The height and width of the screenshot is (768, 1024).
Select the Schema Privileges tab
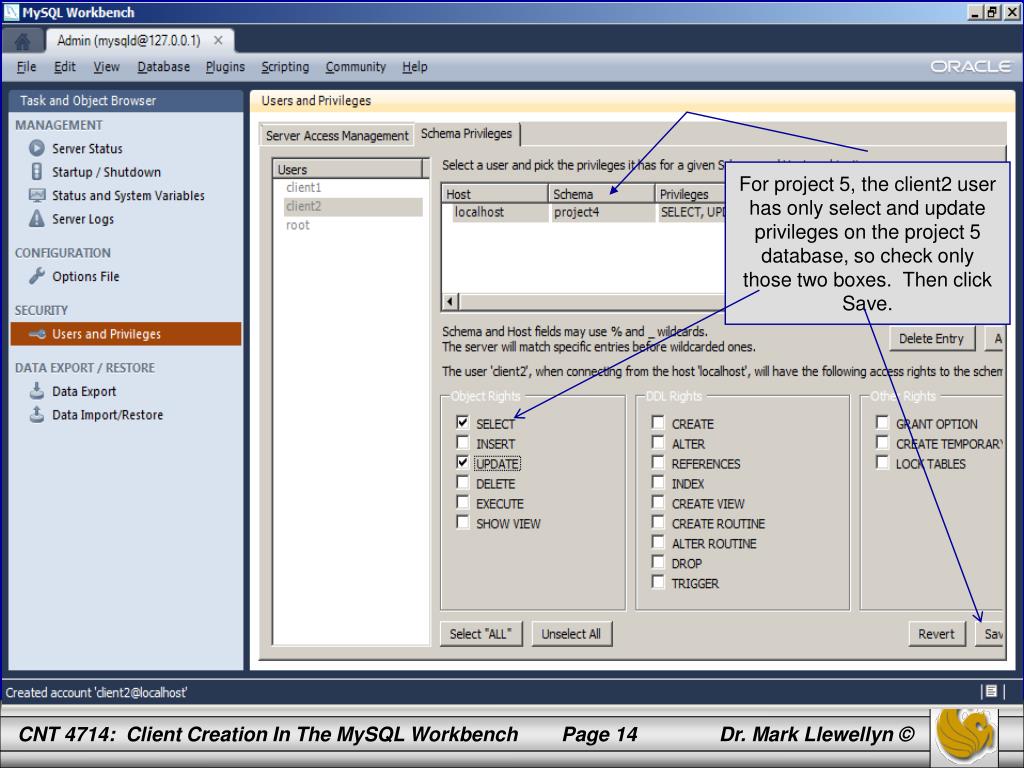click(466, 133)
